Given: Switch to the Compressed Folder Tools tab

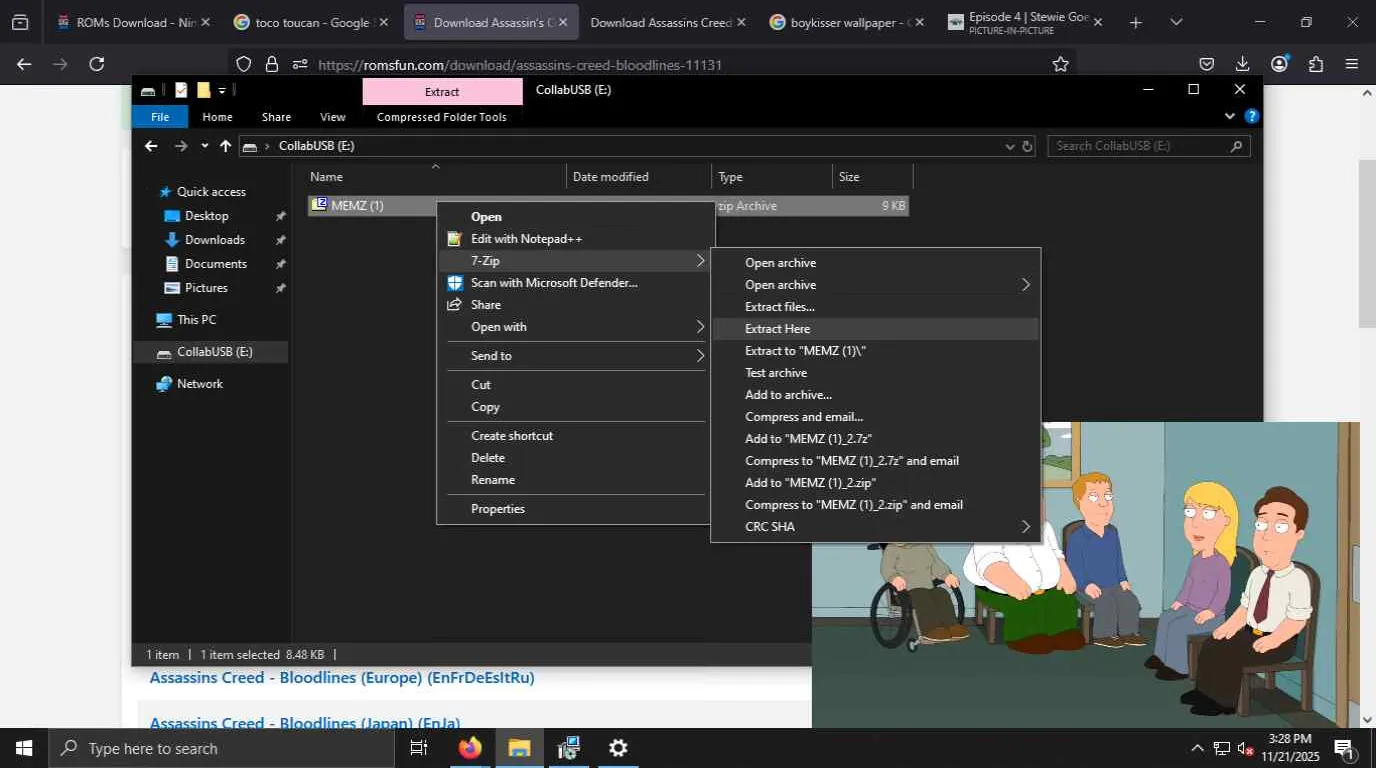Looking at the screenshot, I should click(442, 117).
